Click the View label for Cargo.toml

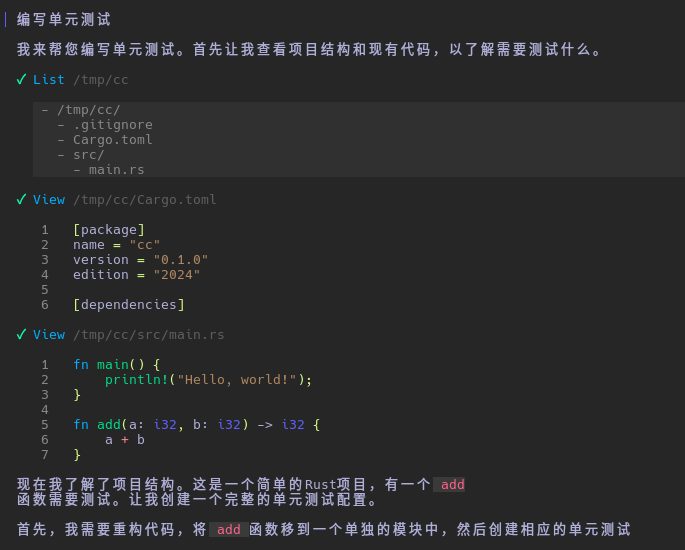(x=48, y=199)
